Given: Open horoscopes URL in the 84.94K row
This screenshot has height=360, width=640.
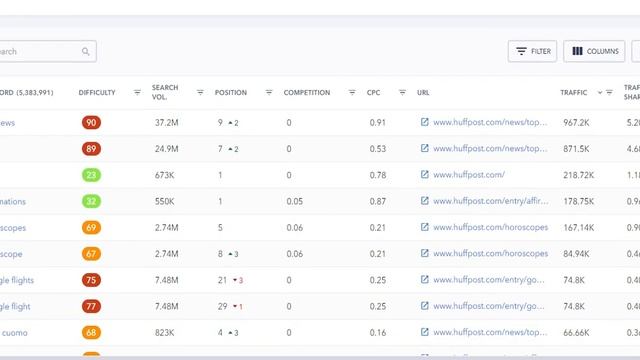Looking at the screenshot, I should click(x=491, y=253).
